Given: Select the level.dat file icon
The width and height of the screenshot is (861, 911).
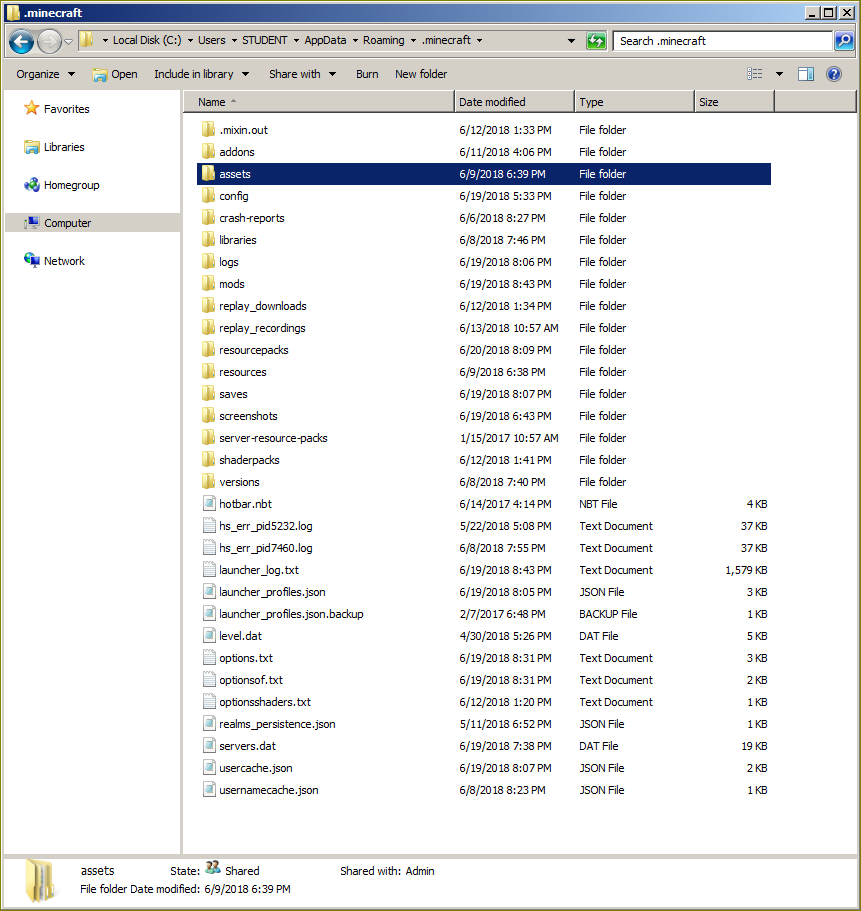Looking at the screenshot, I should pyautogui.click(x=209, y=636).
